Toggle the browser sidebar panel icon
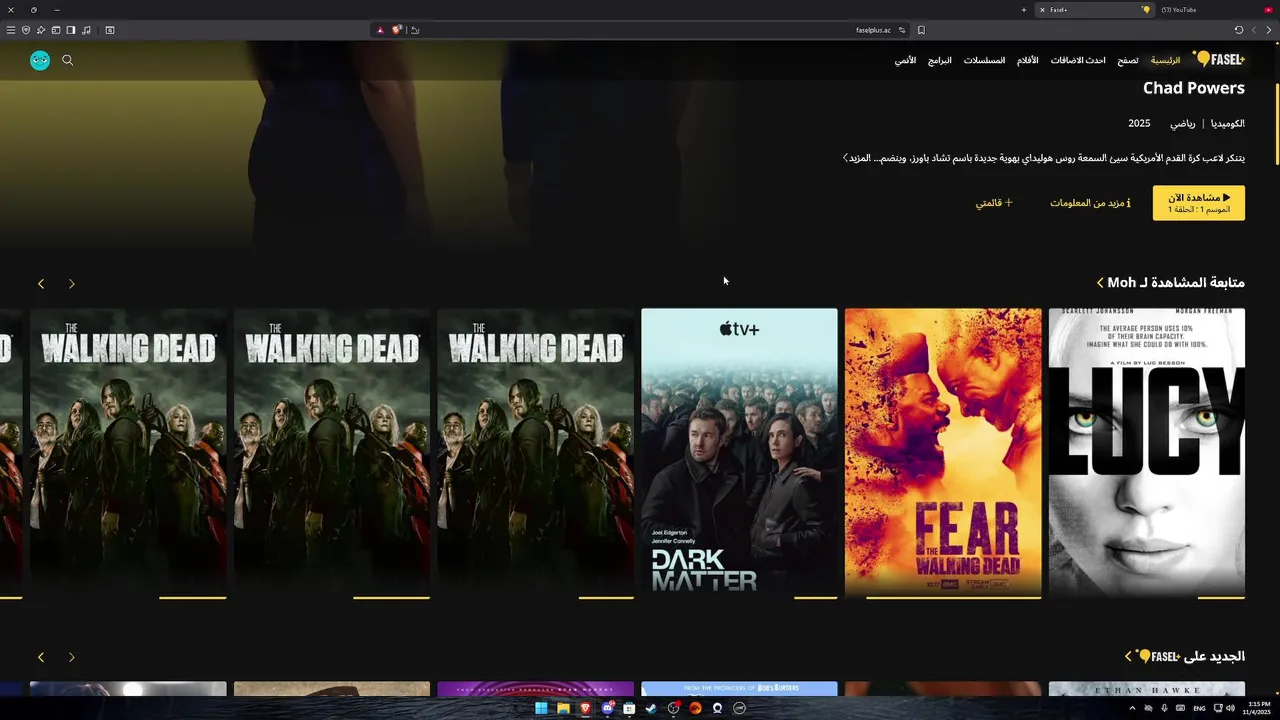The height and width of the screenshot is (720, 1280). point(71,30)
